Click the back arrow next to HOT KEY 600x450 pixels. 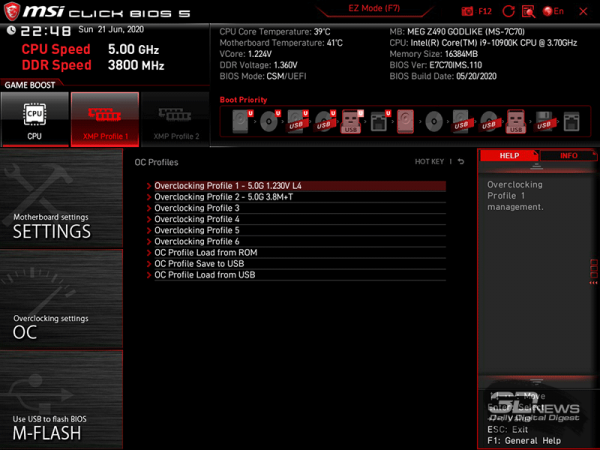(x=461, y=161)
